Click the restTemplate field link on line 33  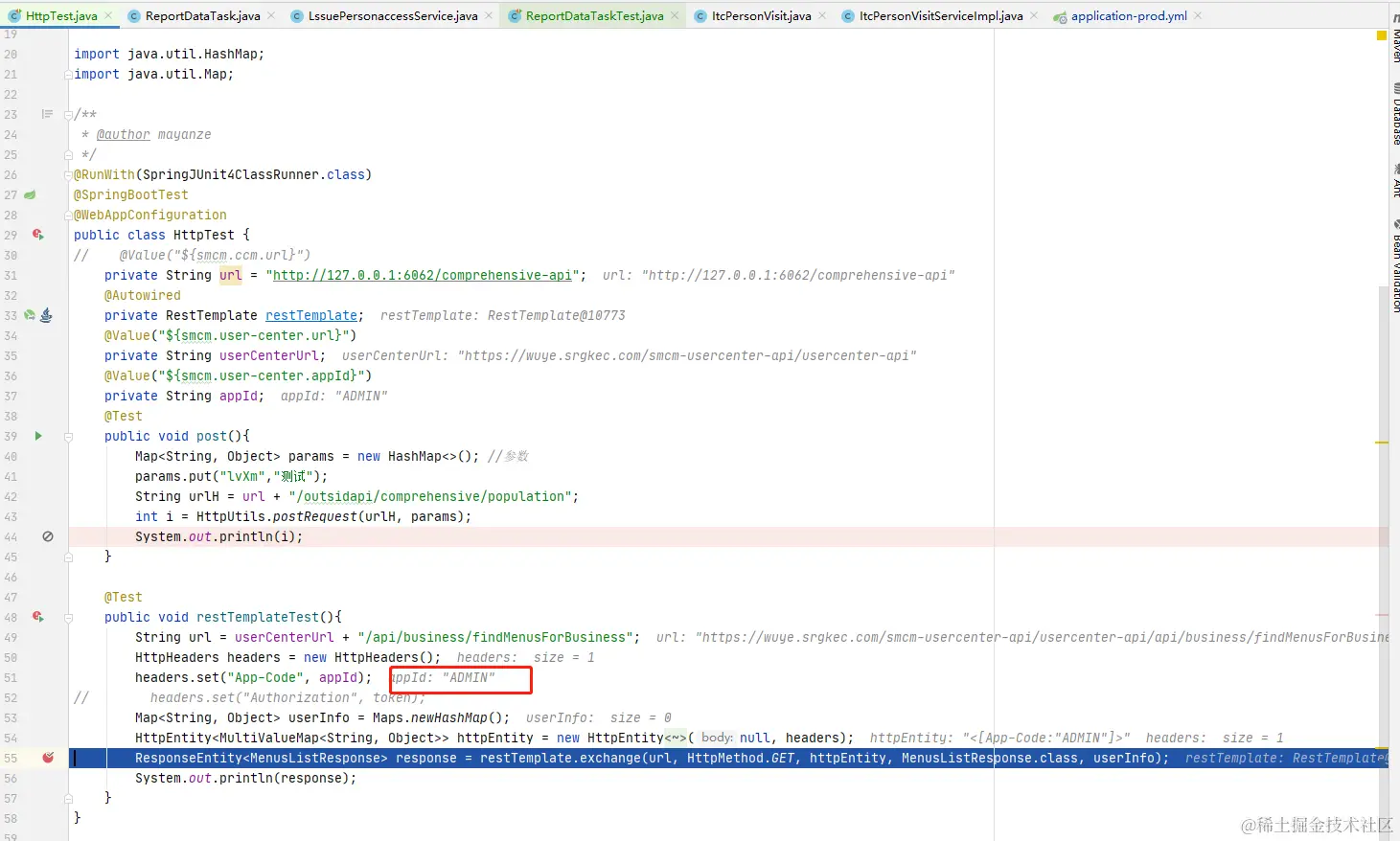[x=311, y=315]
